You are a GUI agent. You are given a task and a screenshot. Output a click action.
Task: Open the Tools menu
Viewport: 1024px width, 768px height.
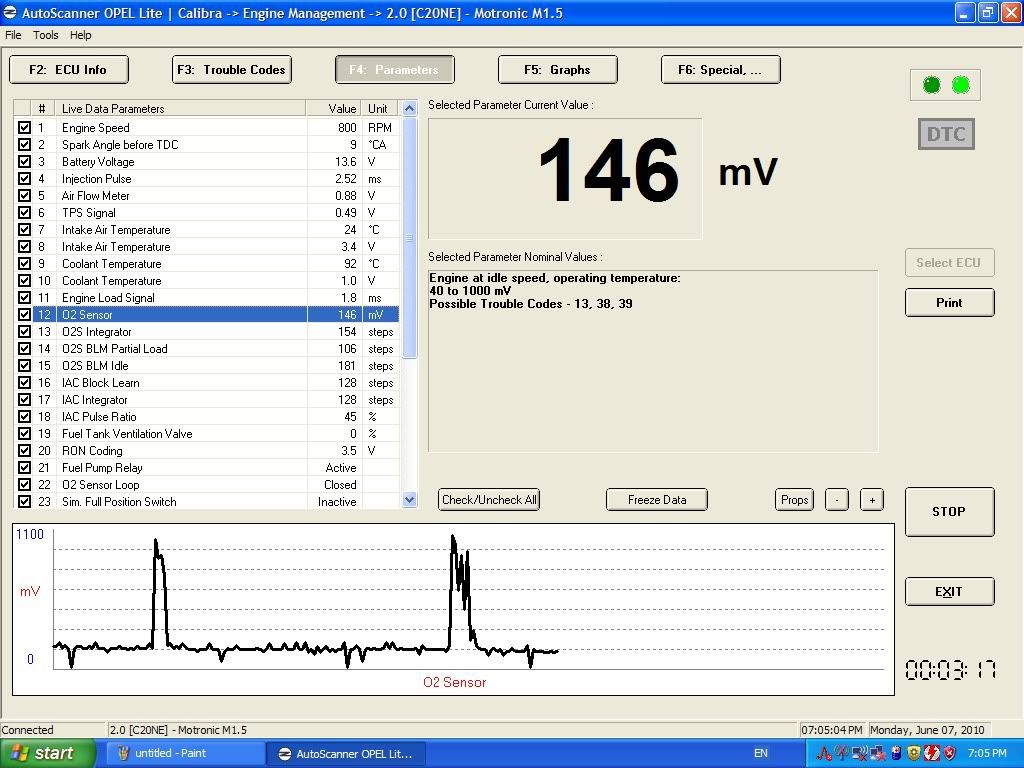click(46, 35)
